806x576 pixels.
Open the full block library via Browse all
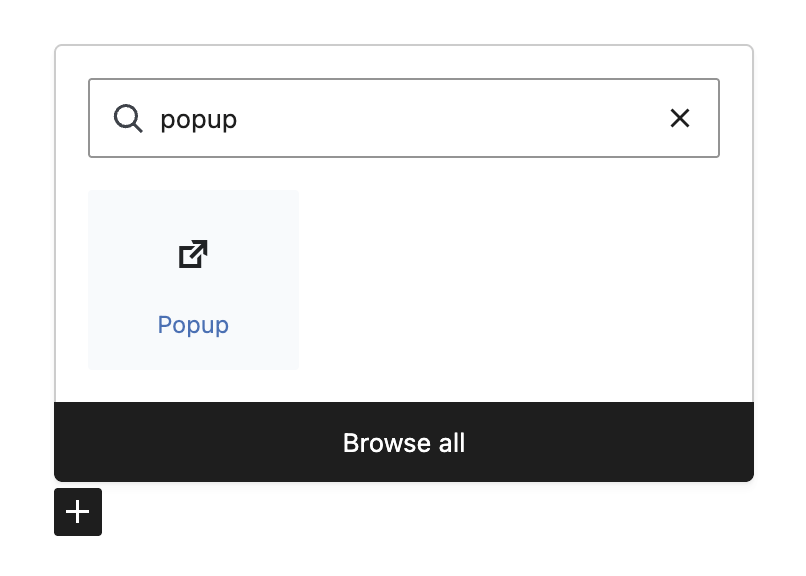[x=403, y=443]
